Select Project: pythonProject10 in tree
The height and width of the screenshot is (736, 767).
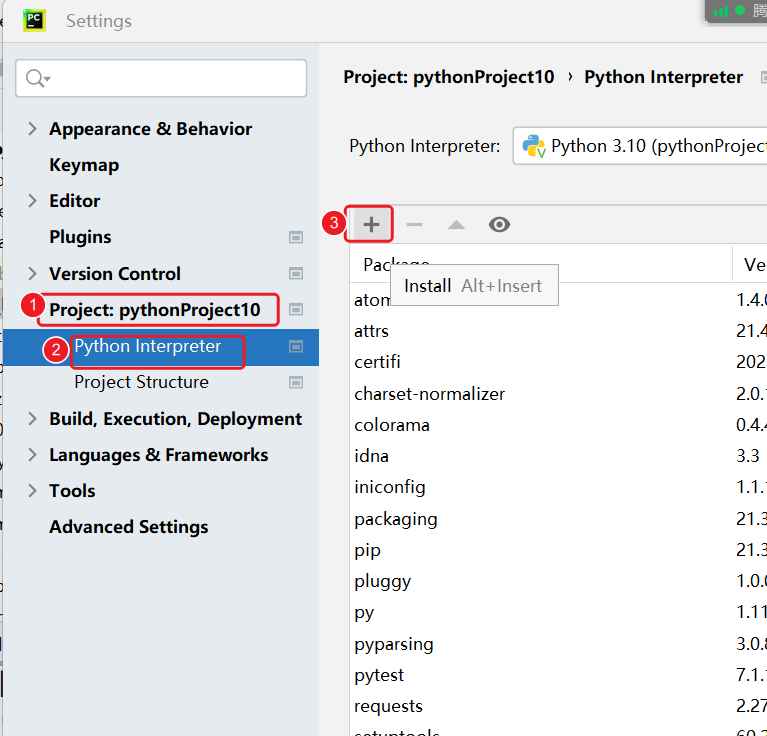click(155, 310)
